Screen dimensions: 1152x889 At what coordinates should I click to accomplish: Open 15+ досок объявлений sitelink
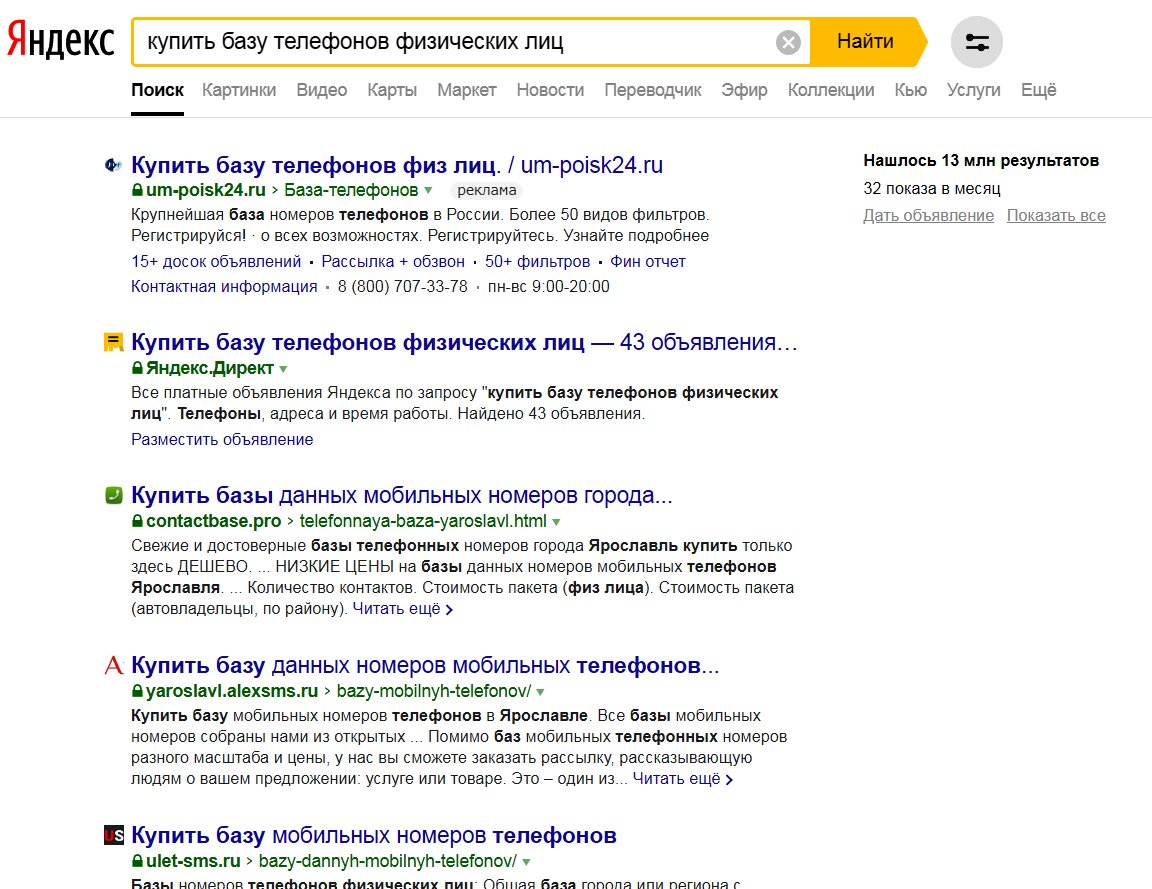[x=216, y=262]
